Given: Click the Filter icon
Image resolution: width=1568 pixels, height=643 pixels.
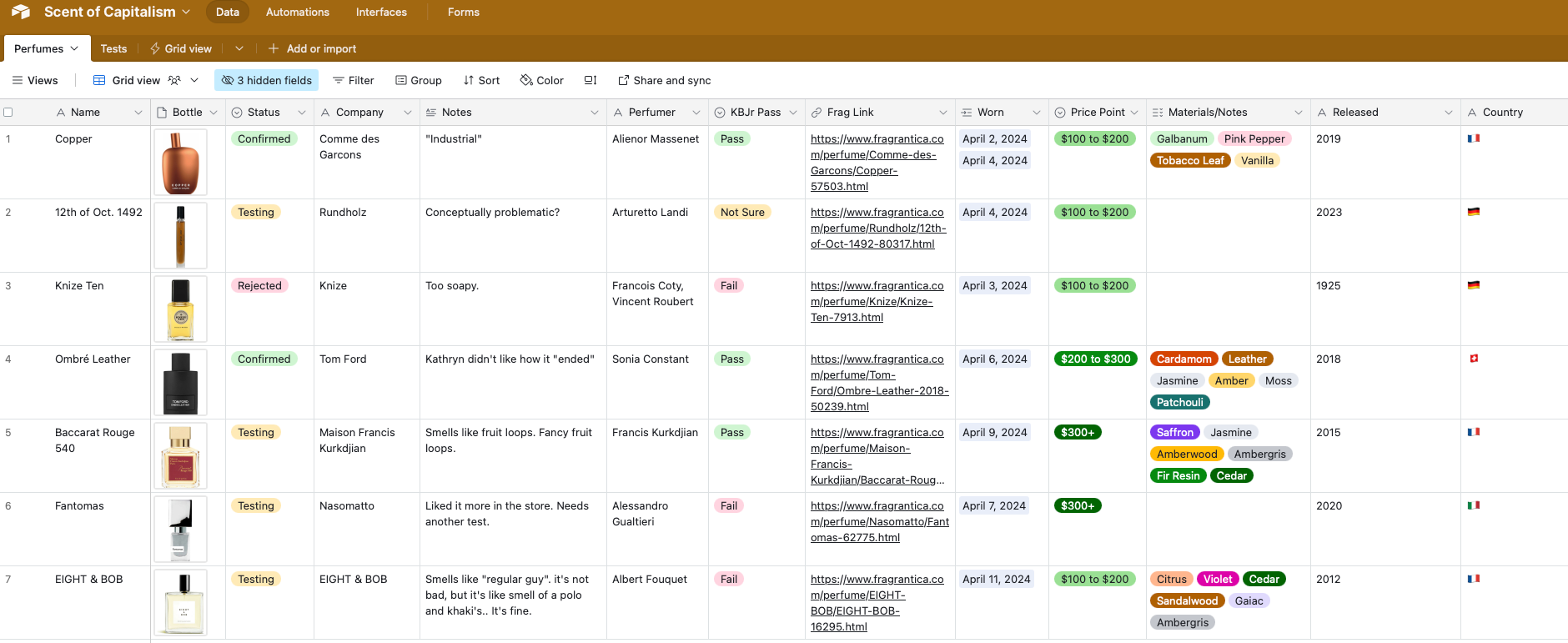Looking at the screenshot, I should [339, 80].
